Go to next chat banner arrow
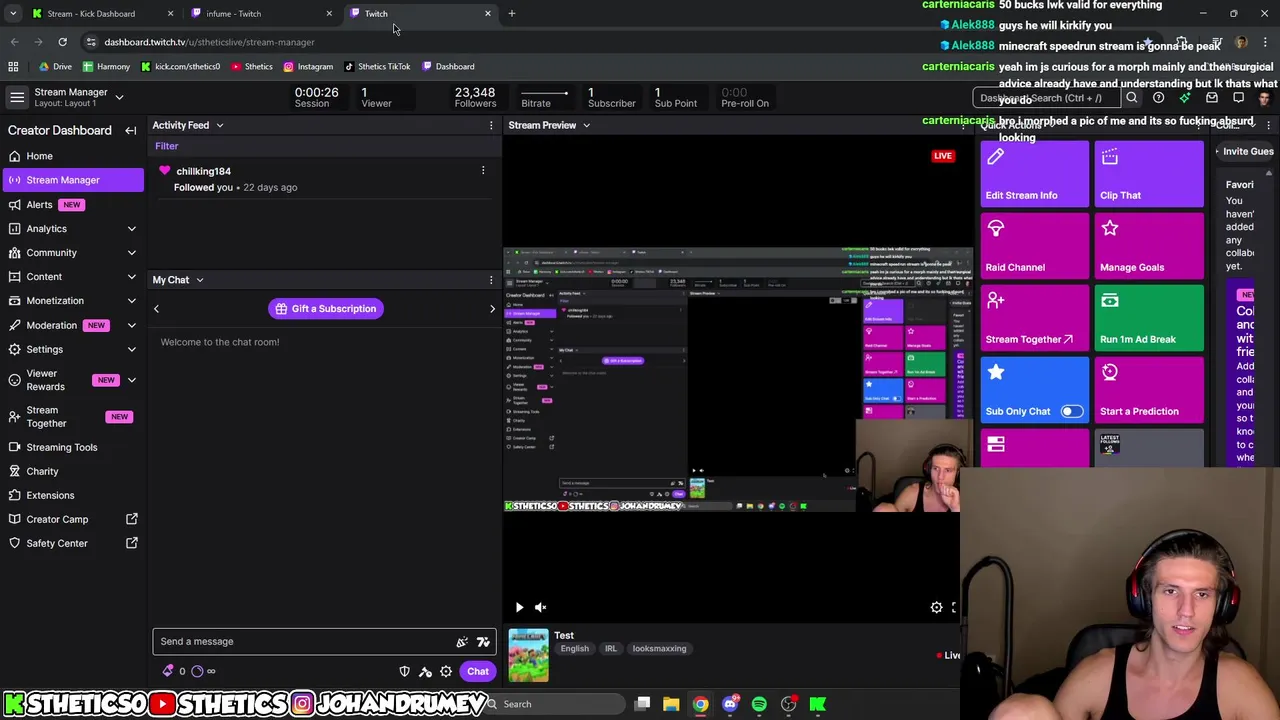 tap(492, 309)
